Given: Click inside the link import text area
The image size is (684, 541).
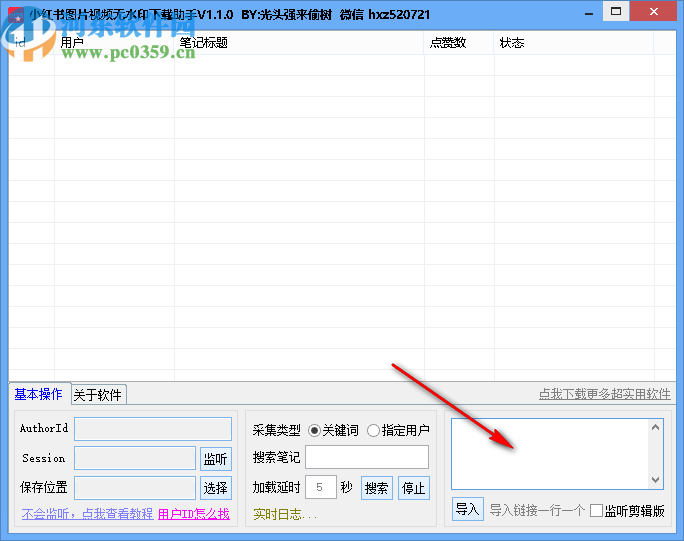Looking at the screenshot, I should (550, 454).
